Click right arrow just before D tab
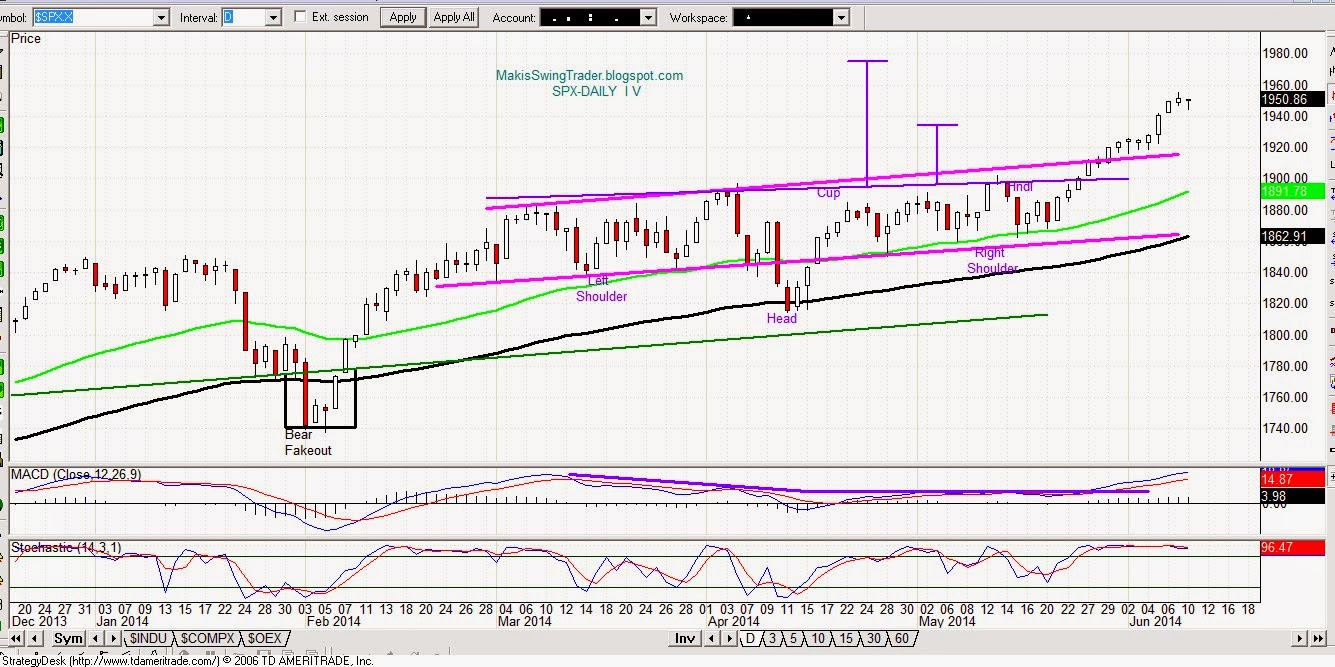The image size is (1335, 667). click(x=729, y=638)
